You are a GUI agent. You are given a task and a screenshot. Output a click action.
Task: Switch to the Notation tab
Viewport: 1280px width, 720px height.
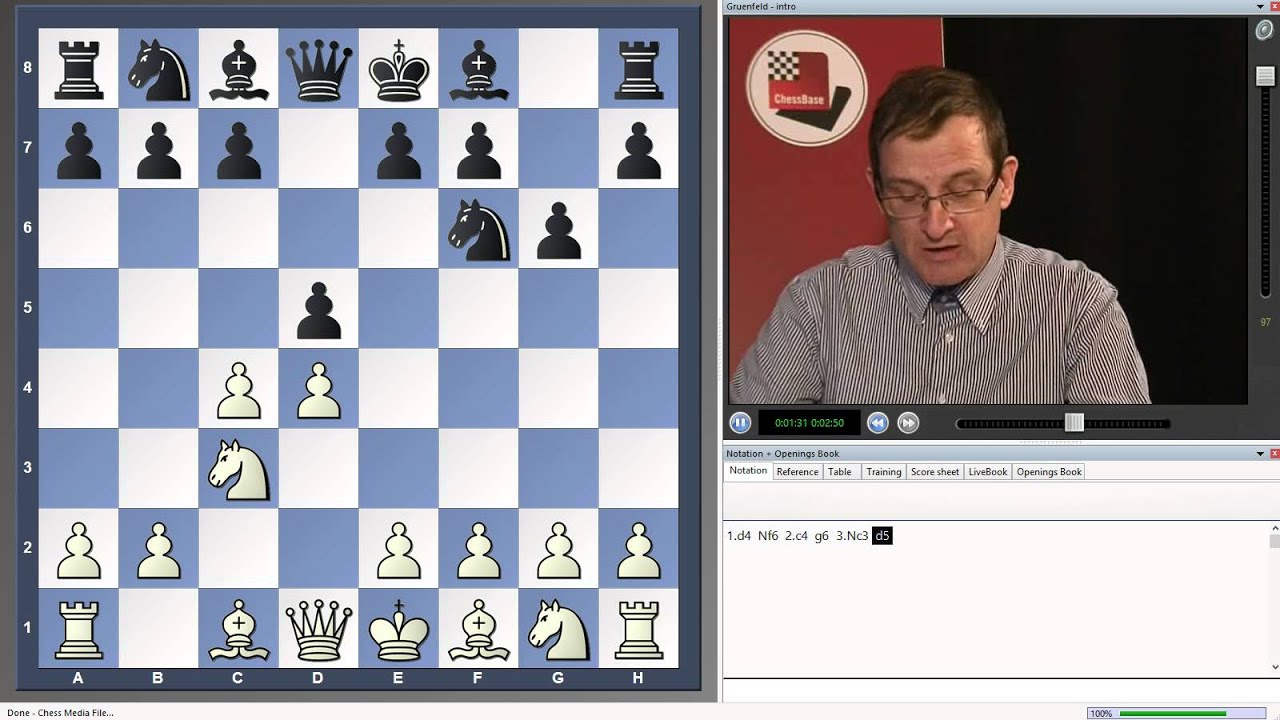(x=748, y=471)
